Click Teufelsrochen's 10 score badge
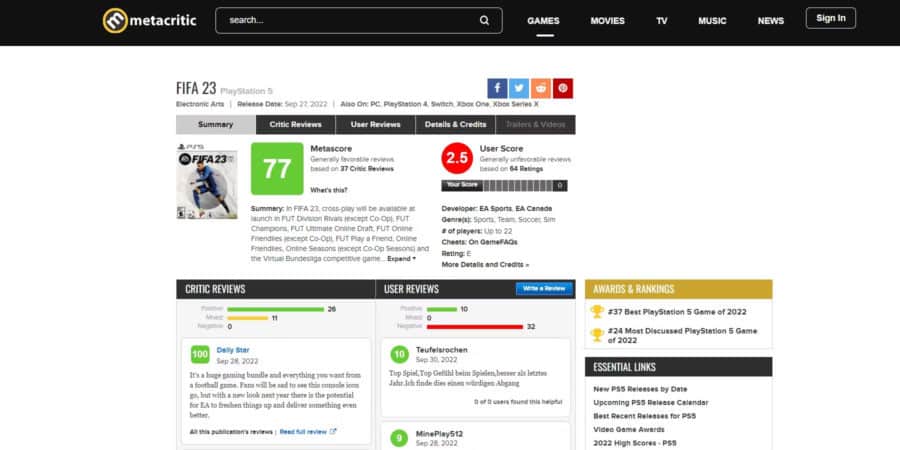900x450 pixels. pos(399,355)
